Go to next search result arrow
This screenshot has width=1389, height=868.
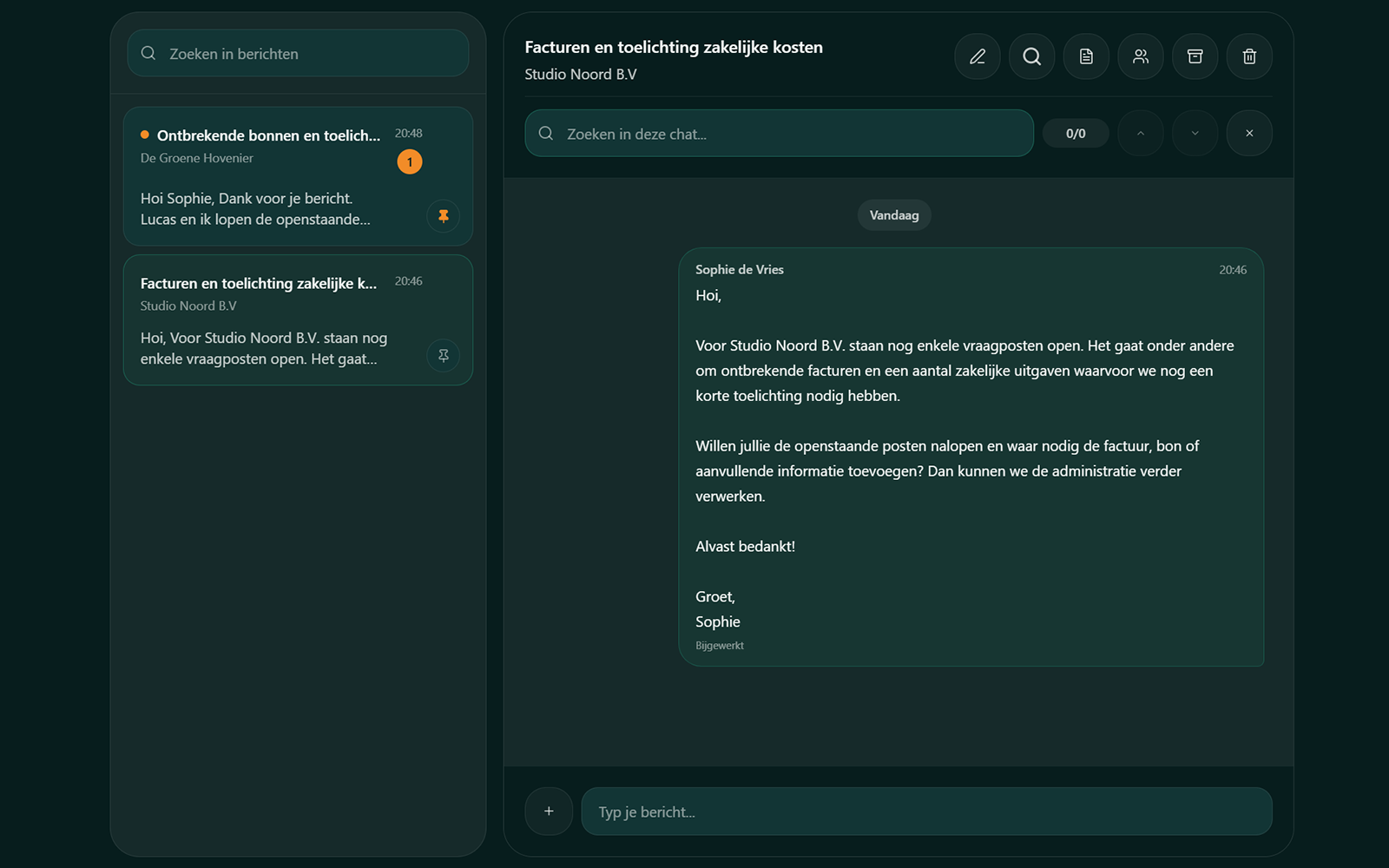tap(1195, 133)
